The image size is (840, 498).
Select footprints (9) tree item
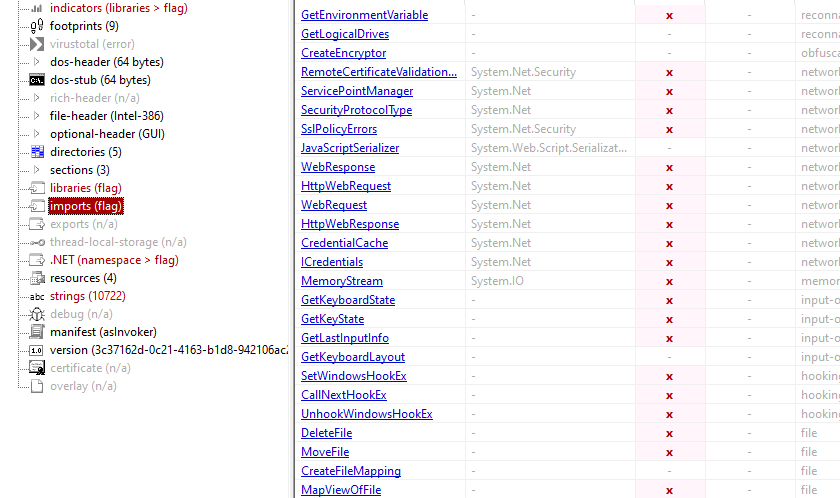click(x=84, y=26)
